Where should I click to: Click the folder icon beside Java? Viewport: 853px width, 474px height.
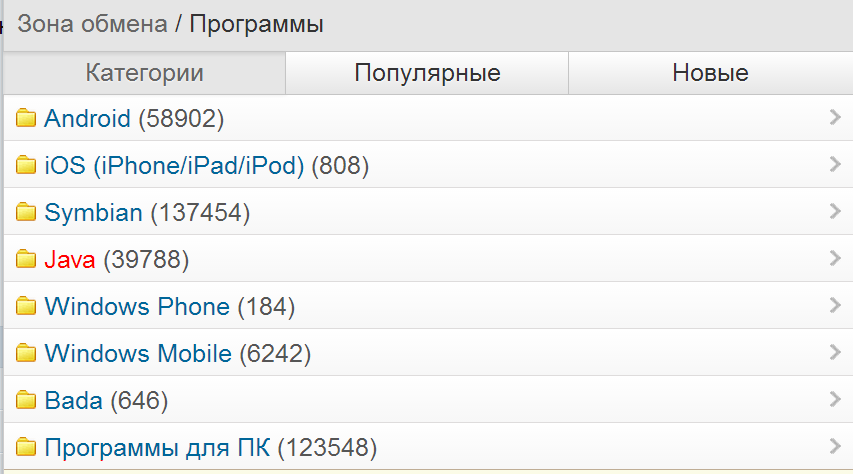point(26,260)
